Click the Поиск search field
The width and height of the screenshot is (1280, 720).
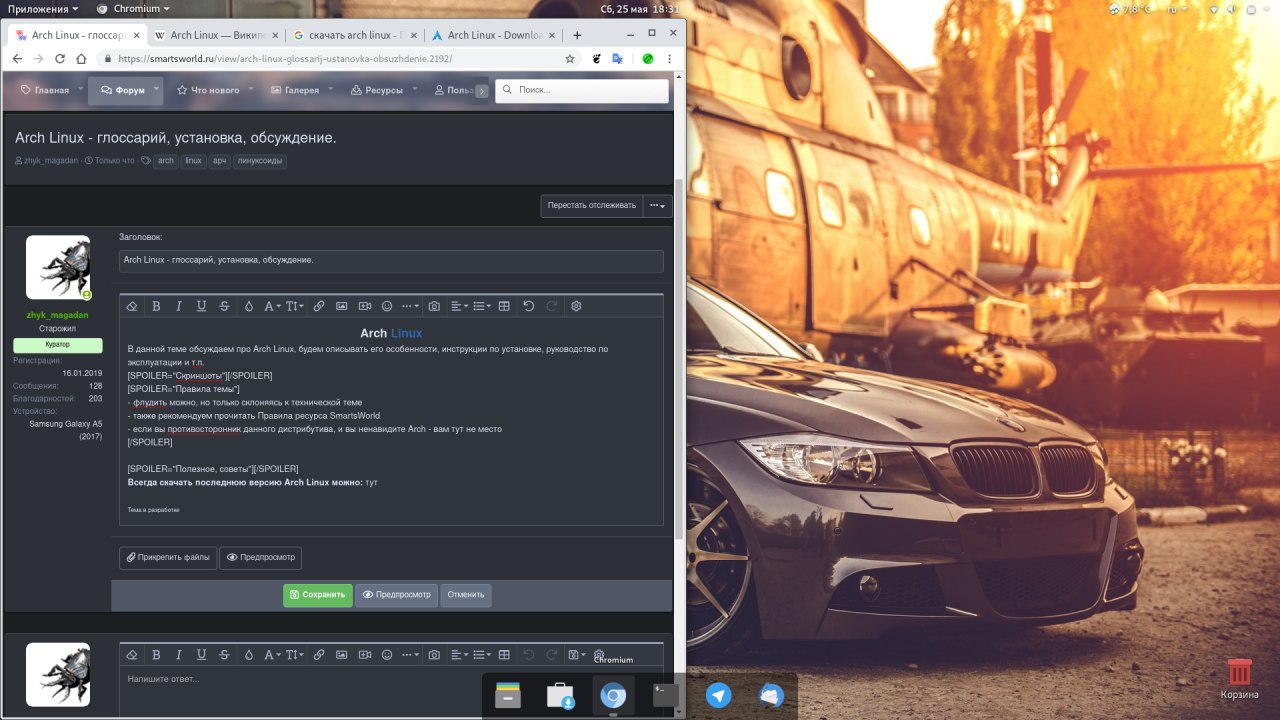pos(582,90)
